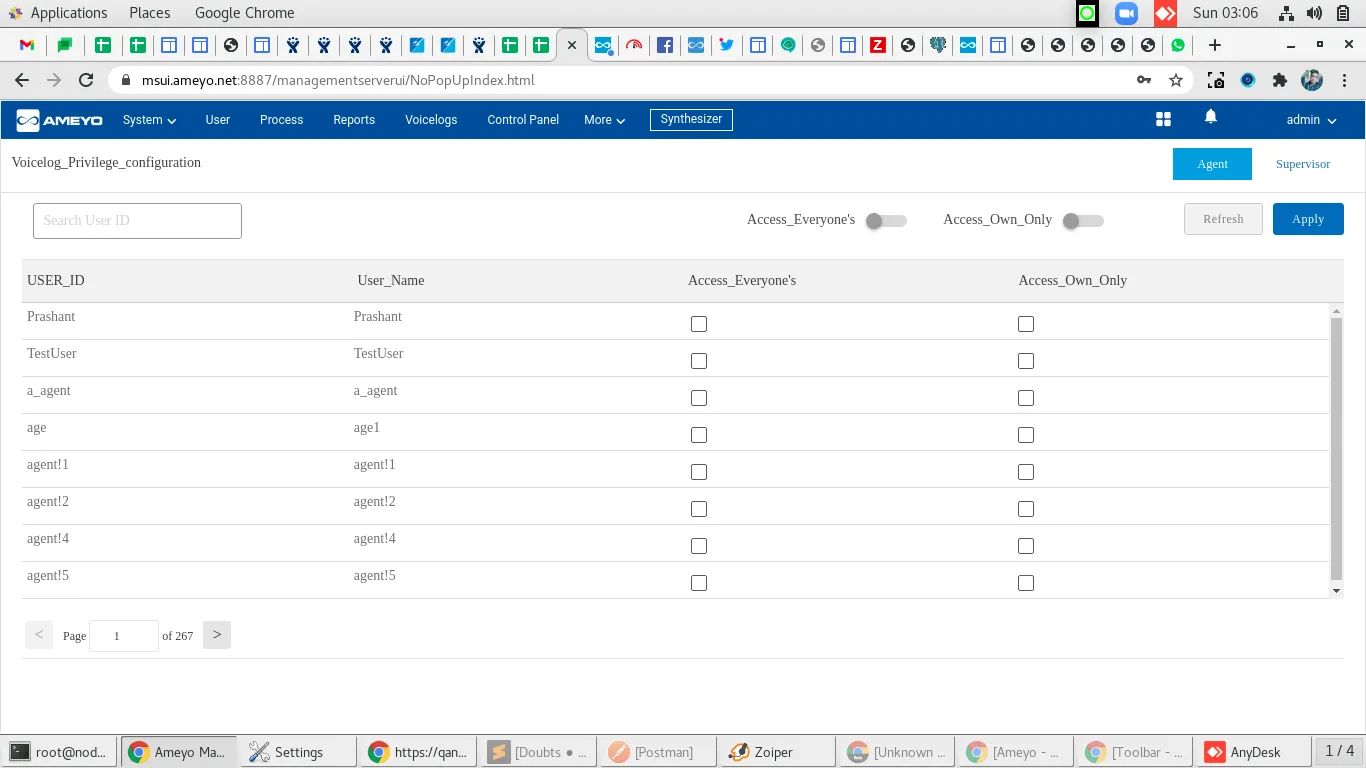Screen dimensions: 1366x768
Task: Click the Ameyo logo
Action: pos(60,120)
